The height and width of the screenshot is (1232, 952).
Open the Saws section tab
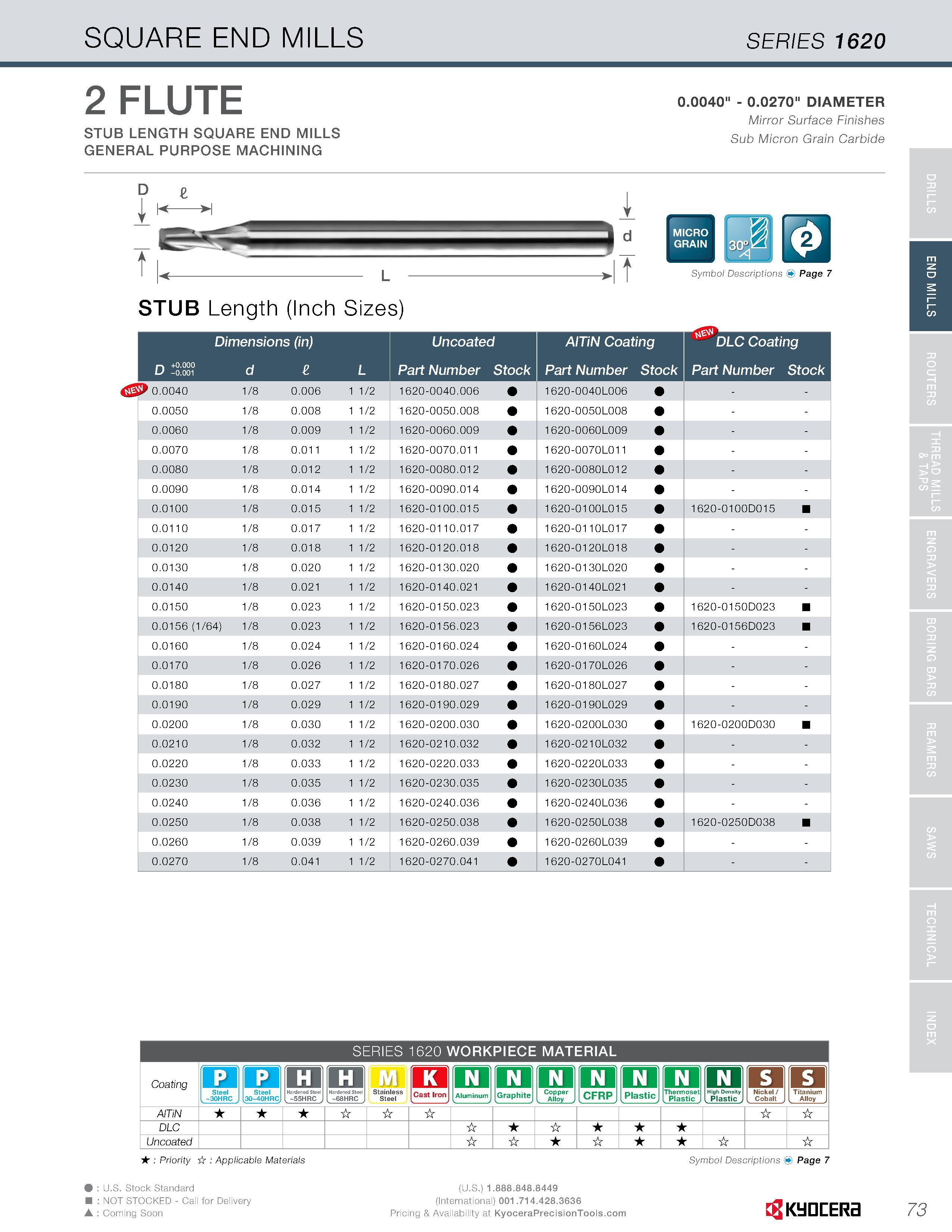point(931,842)
